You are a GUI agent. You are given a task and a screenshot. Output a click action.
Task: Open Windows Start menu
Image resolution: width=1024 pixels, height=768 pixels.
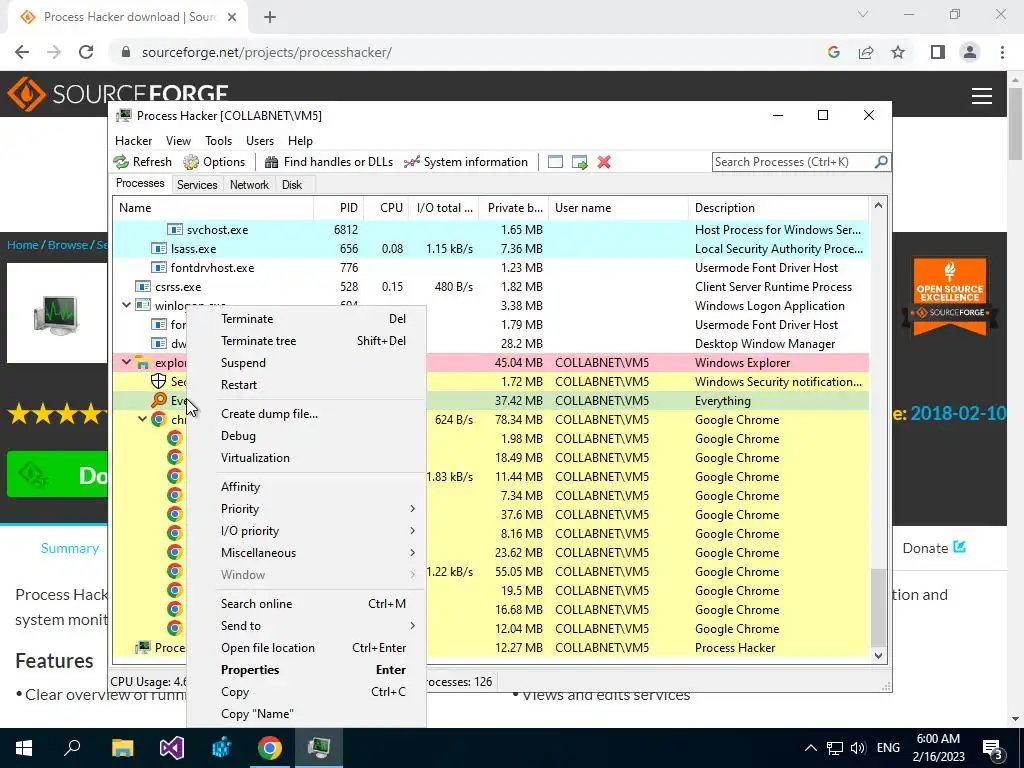24,748
